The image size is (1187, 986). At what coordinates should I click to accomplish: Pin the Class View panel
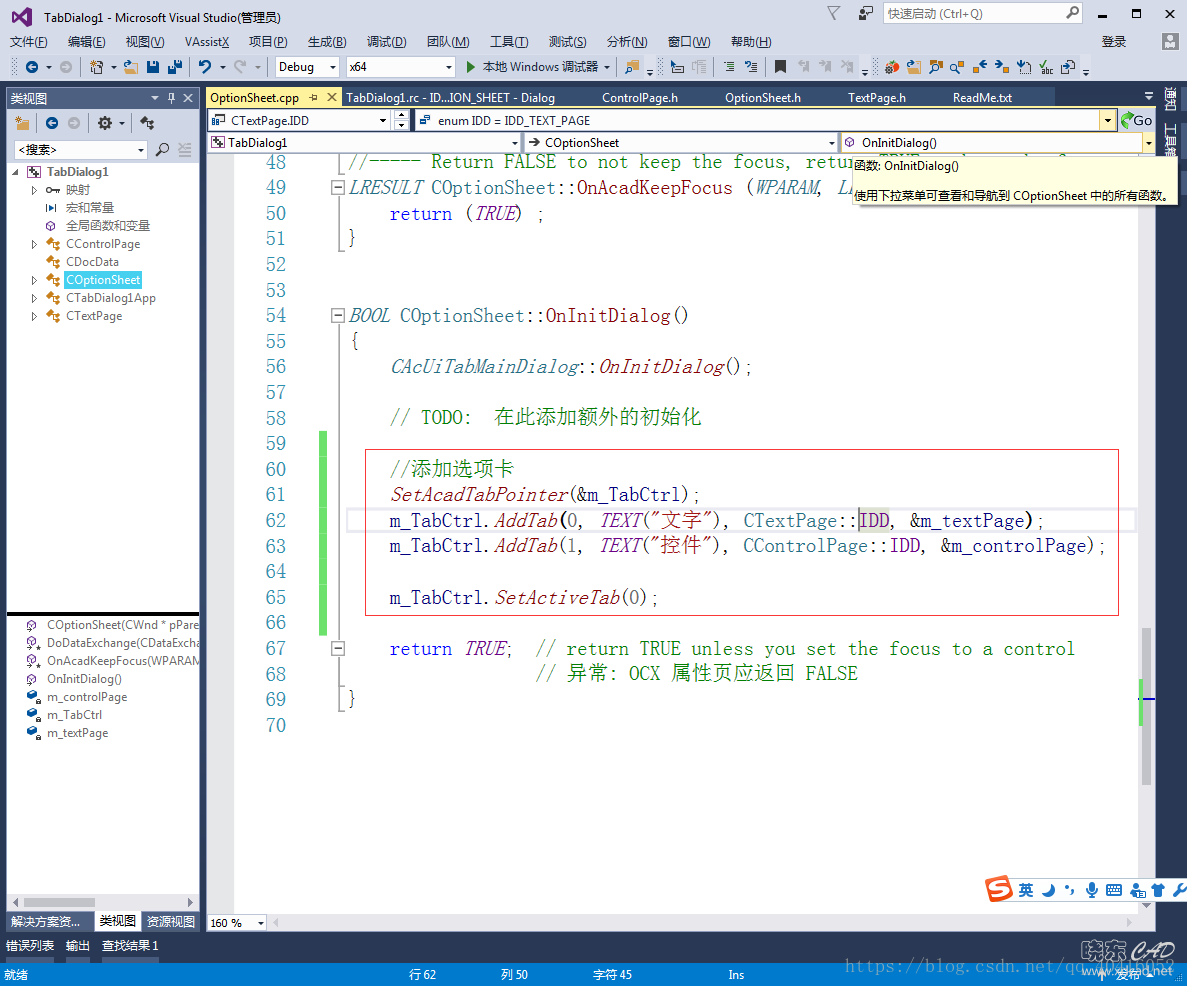[171, 98]
